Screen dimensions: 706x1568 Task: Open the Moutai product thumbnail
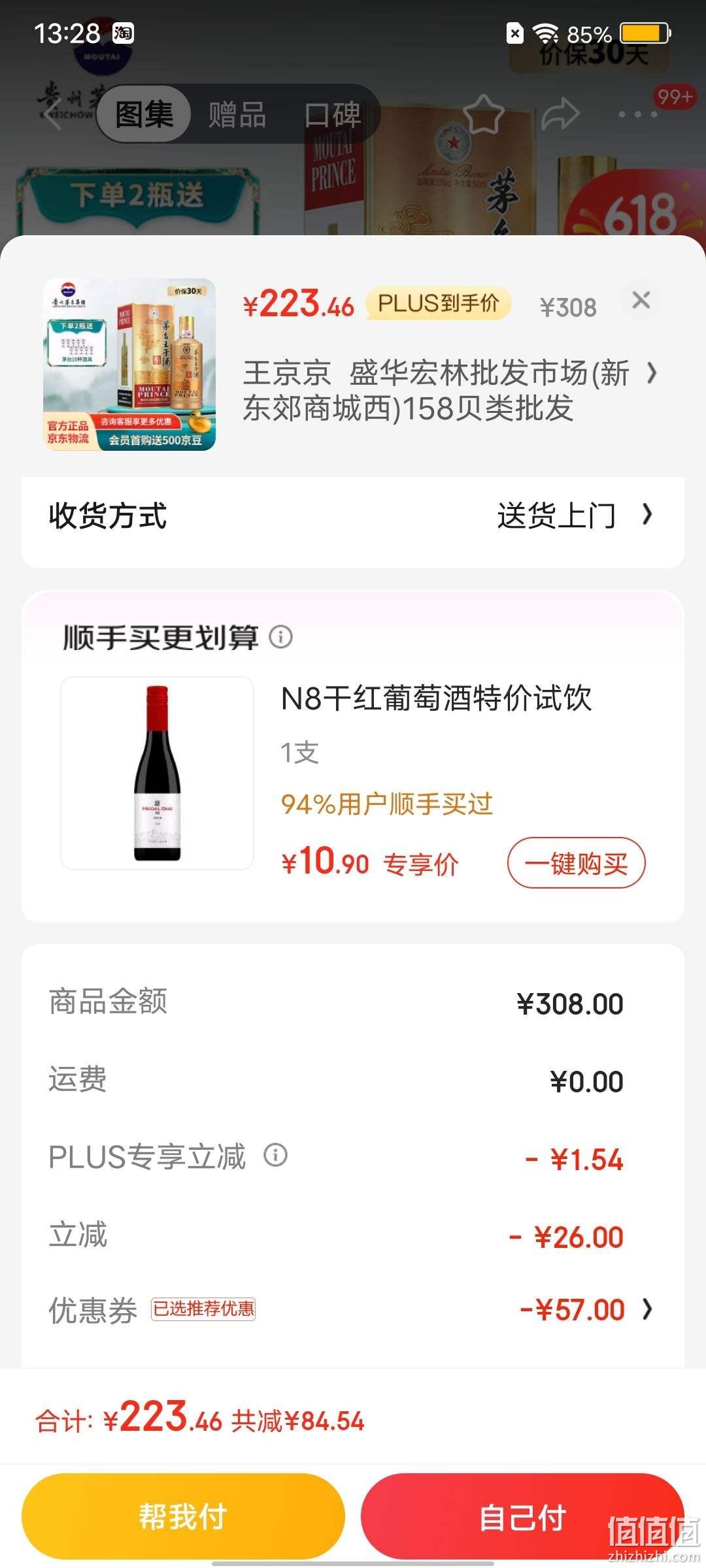tap(129, 365)
